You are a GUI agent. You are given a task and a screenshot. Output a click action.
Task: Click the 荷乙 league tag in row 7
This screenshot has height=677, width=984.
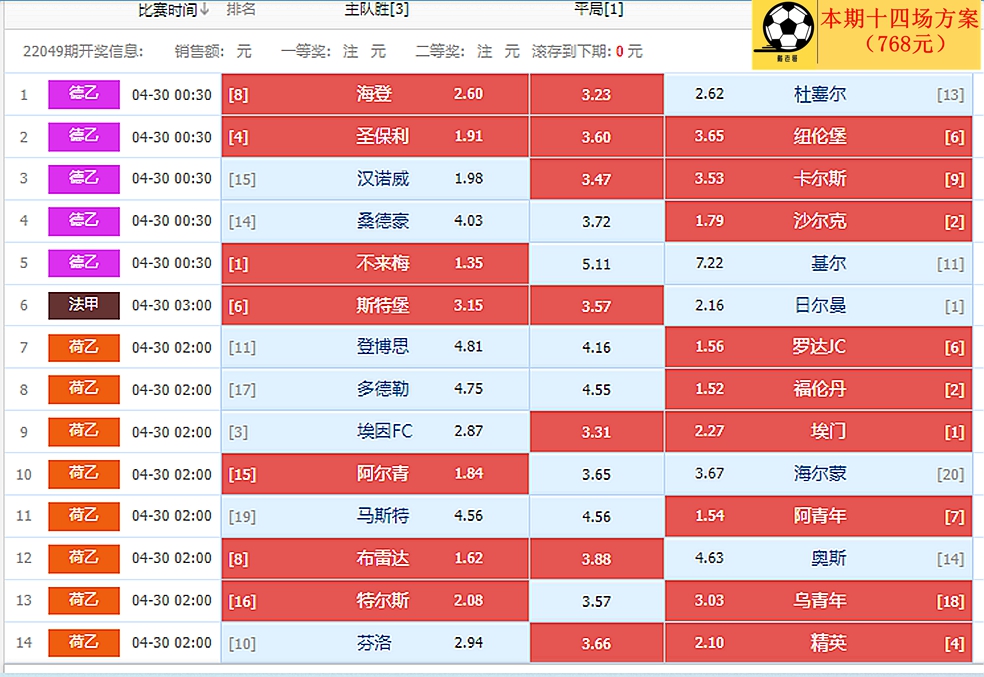pyautogui.click(x=83, y=348)
